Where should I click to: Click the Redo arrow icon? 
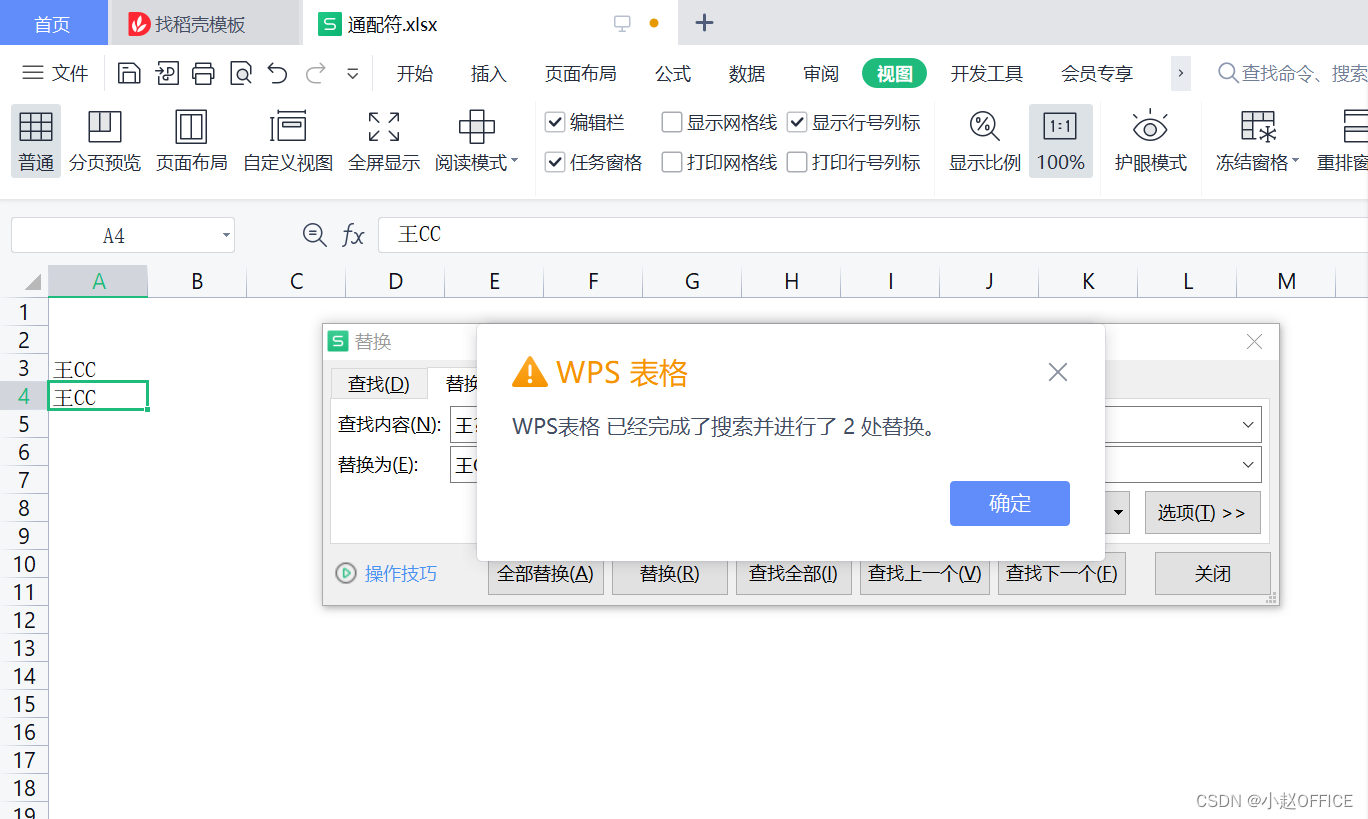315,73
